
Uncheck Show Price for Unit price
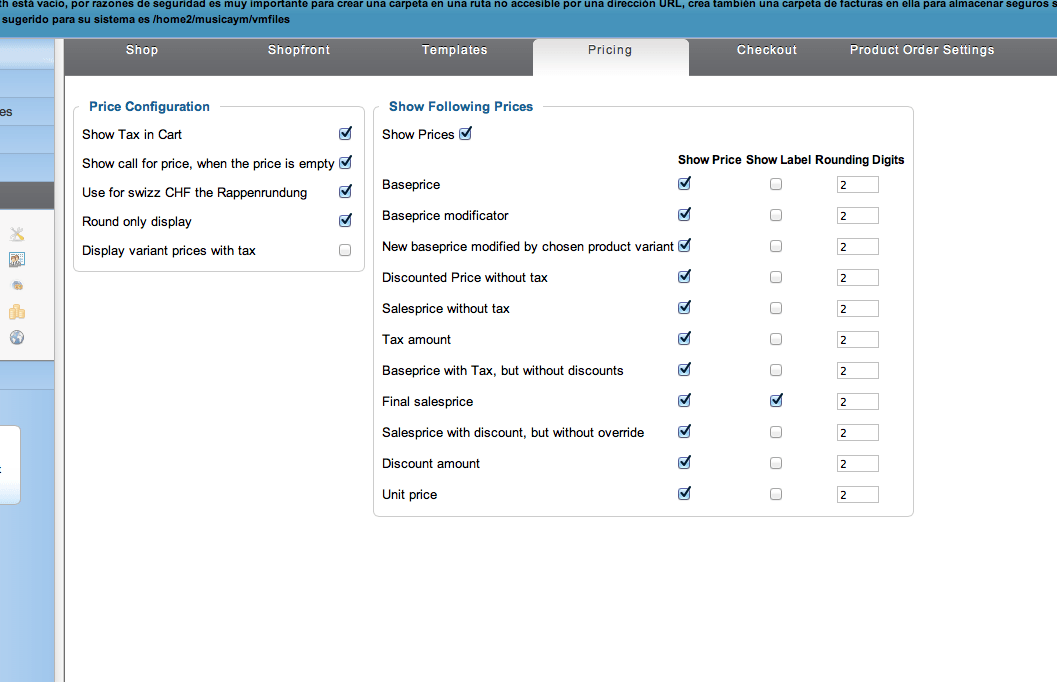coord(684,493)
